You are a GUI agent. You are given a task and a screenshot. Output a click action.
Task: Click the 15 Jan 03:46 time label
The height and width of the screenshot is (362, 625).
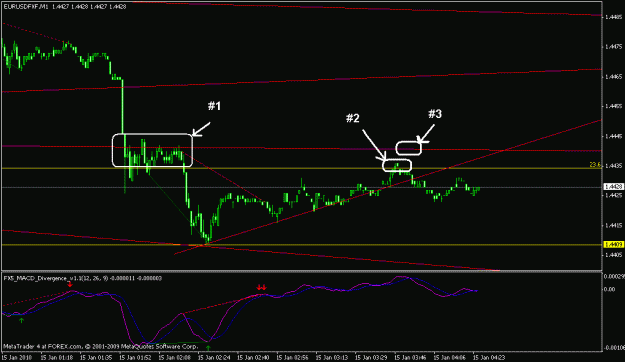click(410, 358)
